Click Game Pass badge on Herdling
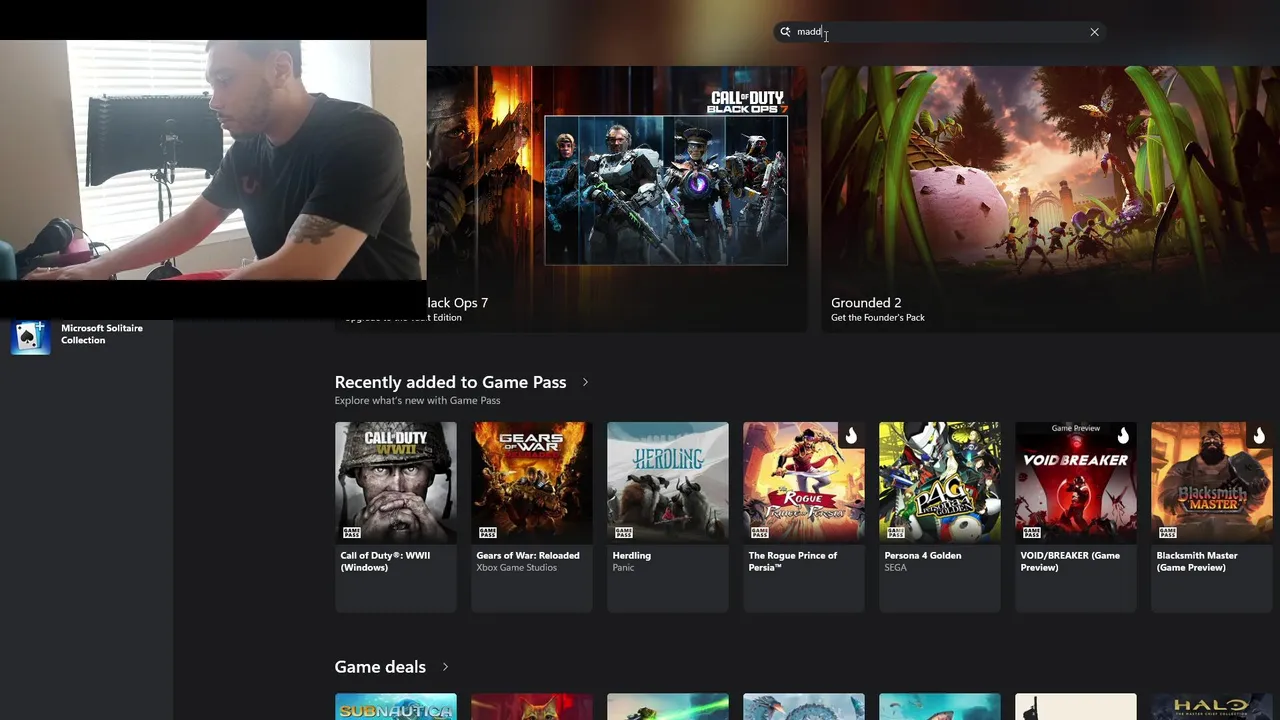The width and height of the screenshot is (1280, 720). (623, 533)
